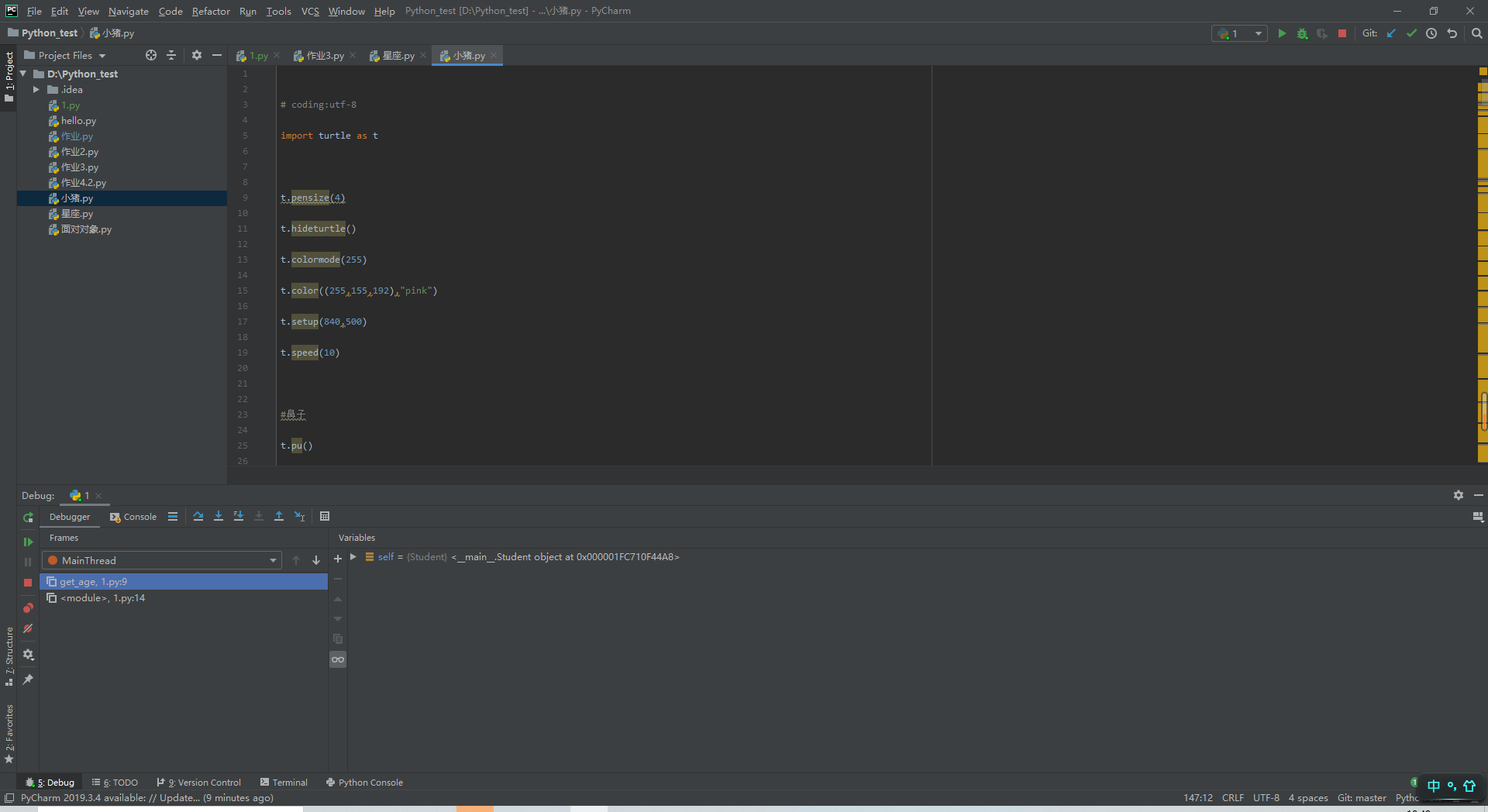Image resolution: width=1488 pixels, height=812 pixels.
Task: Collapse all in Project panel toolbar
Action: (171, 55)
